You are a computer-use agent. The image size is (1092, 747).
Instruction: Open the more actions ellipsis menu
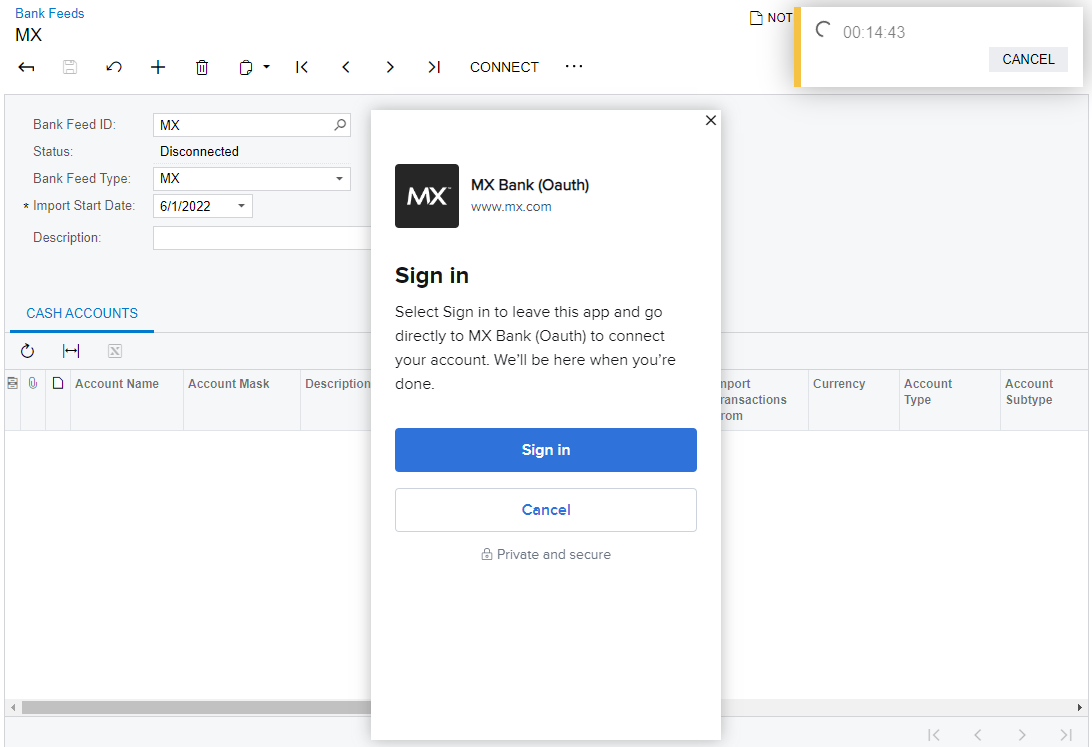(574, 66)
